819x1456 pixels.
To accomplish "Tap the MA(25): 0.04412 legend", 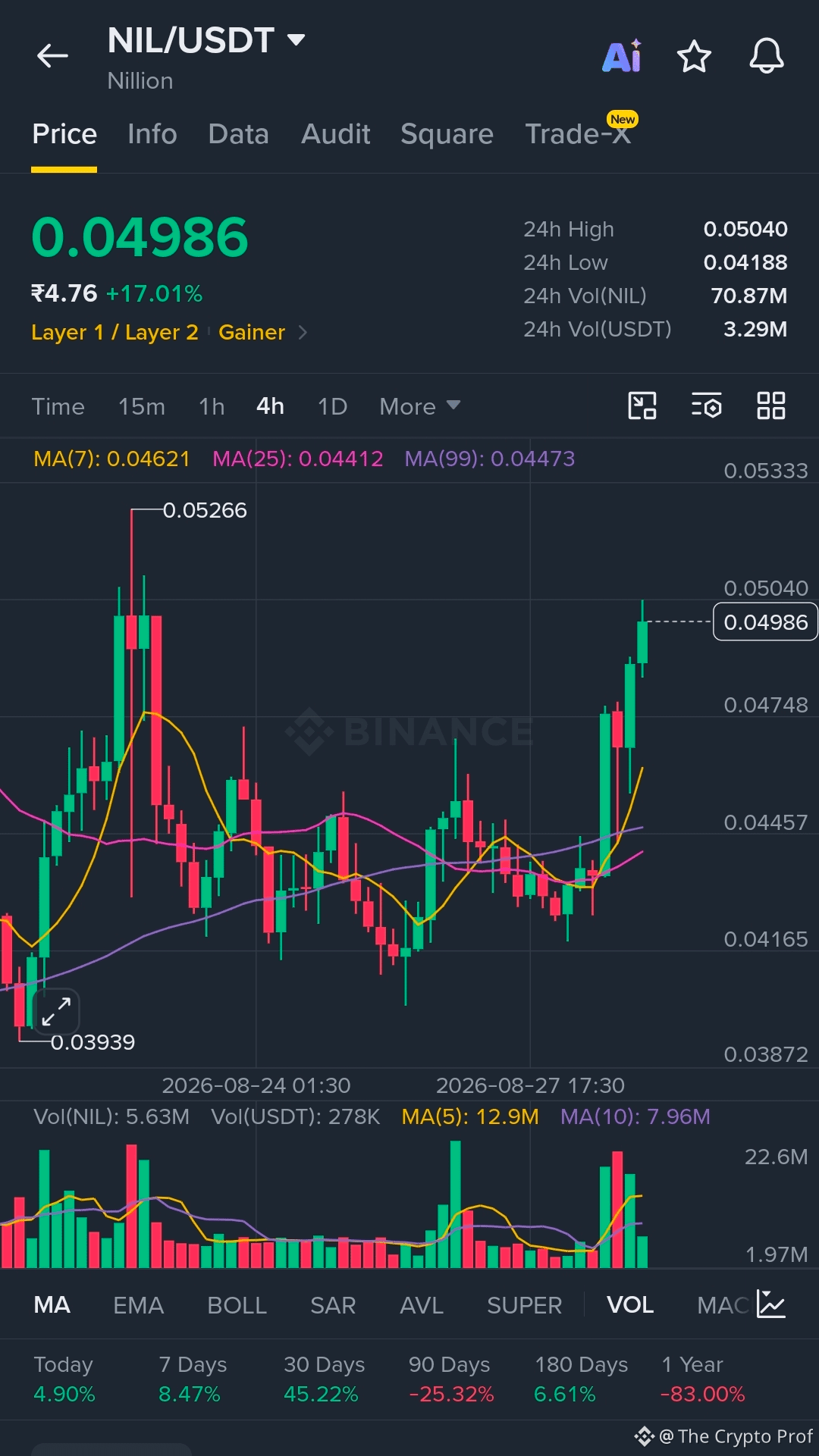I will pos(298,459).
